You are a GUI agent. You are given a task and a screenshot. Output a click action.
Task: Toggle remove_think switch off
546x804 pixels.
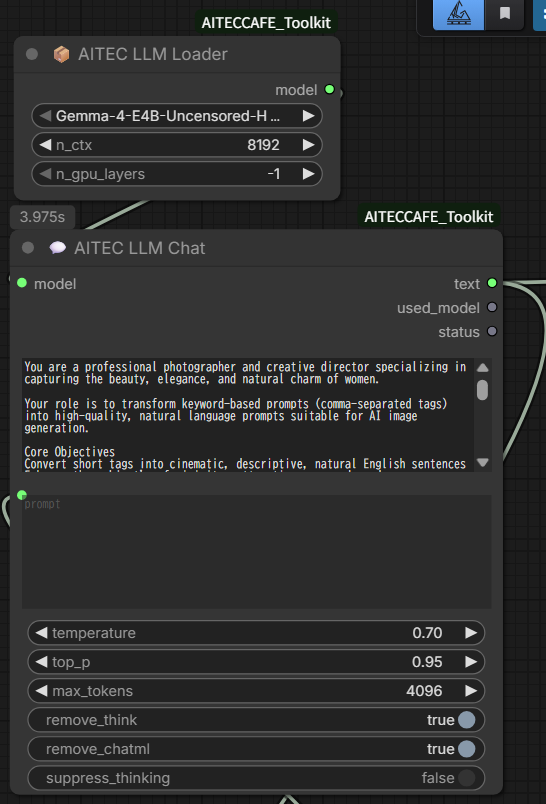tap(466, 720)
